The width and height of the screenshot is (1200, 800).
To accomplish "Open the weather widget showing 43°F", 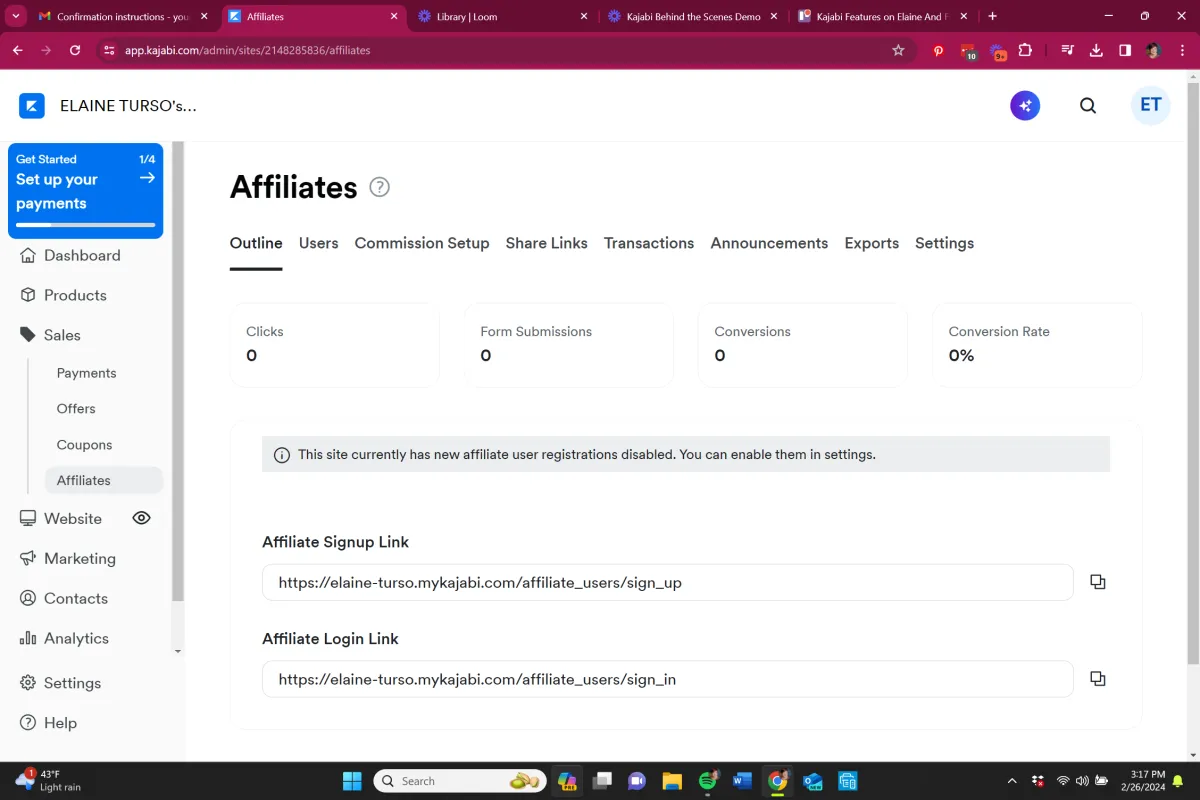I will pos(50,781).
